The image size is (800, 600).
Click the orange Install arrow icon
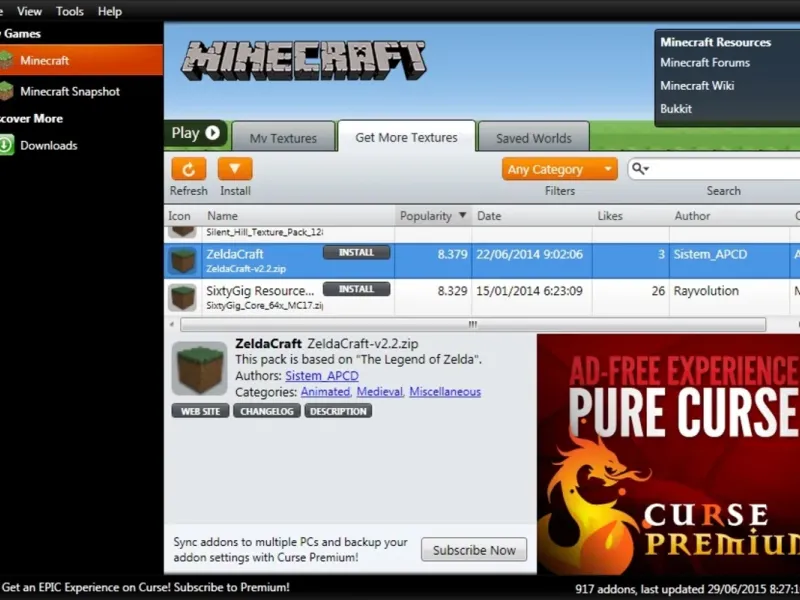(235, 169)
